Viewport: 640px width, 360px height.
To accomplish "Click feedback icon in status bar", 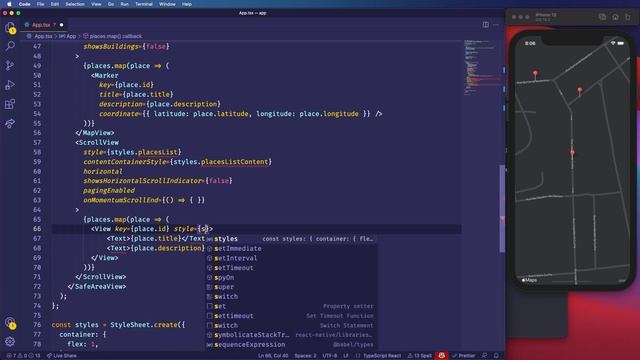I will tap(484, 356).
